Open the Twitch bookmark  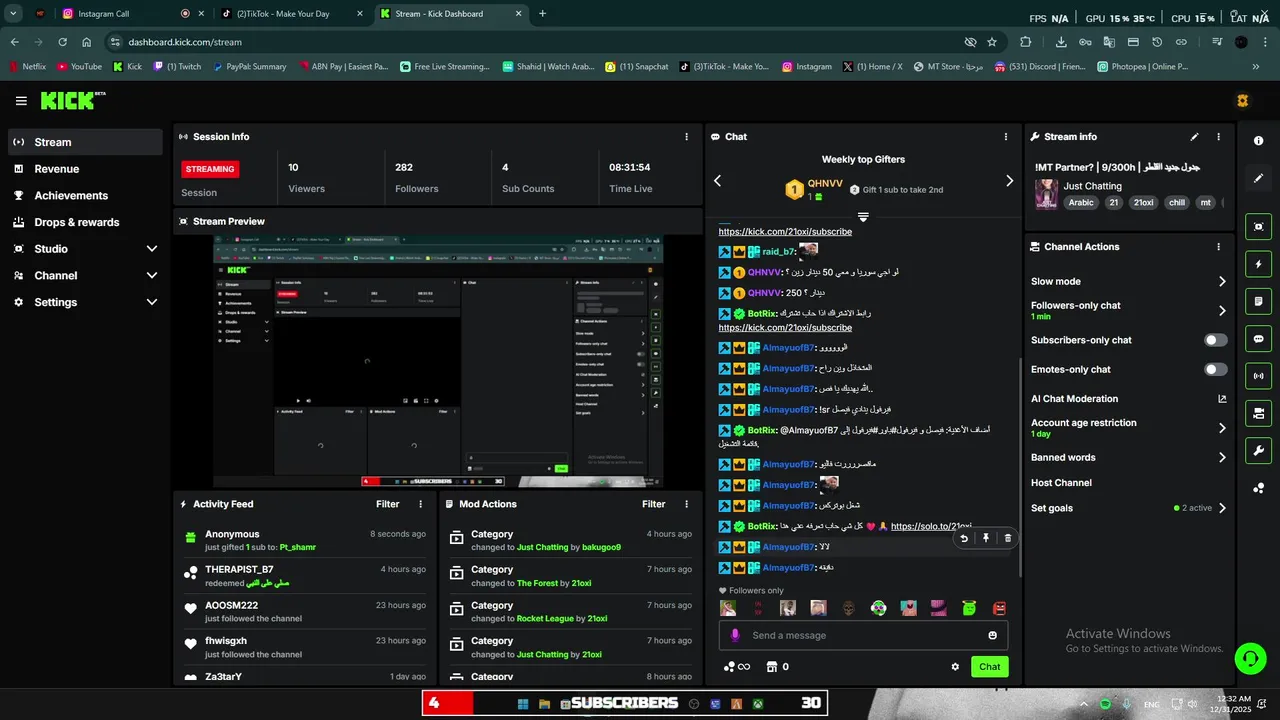tap(176, 67)
